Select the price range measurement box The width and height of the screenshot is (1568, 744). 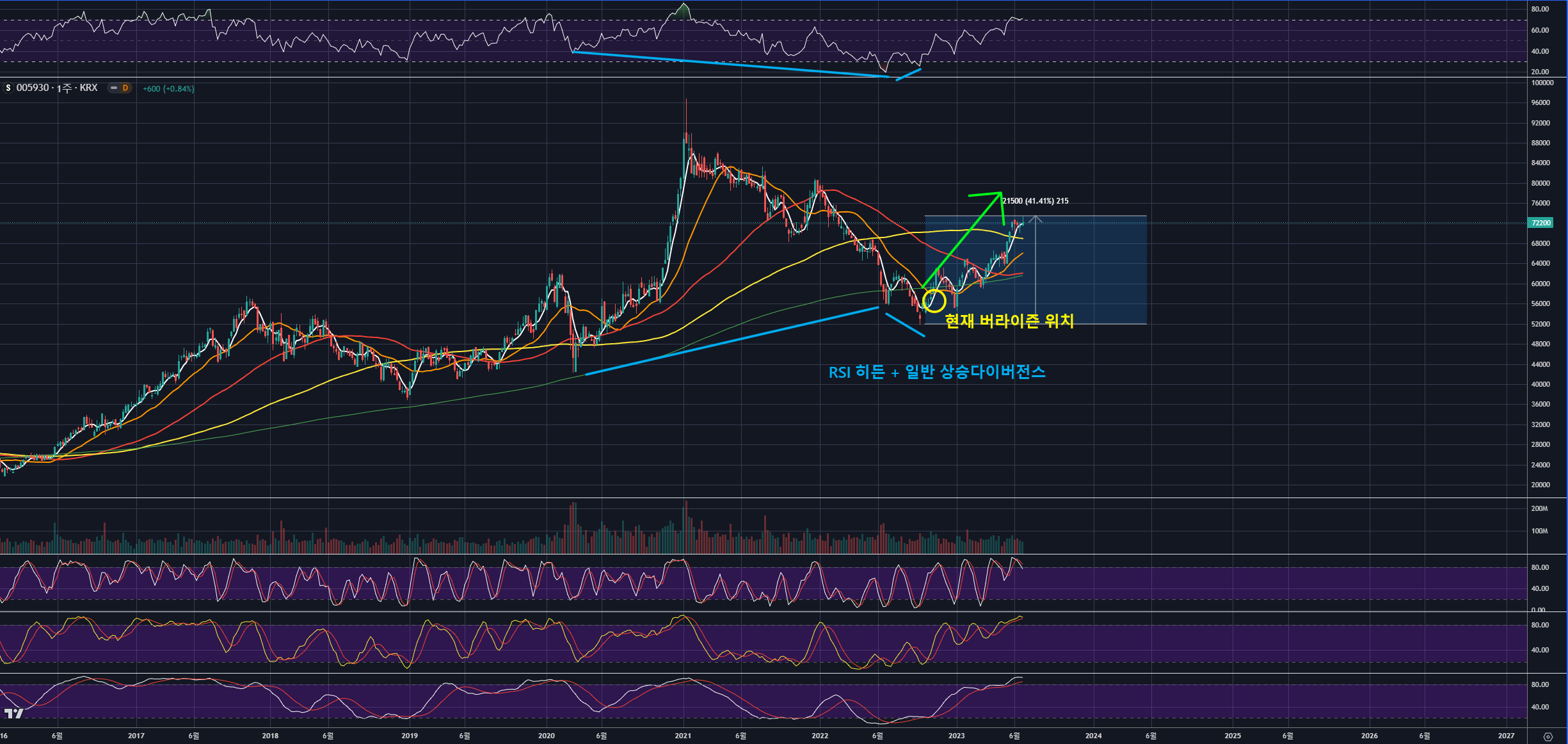pyautogui.click(x=1088, y=282)
